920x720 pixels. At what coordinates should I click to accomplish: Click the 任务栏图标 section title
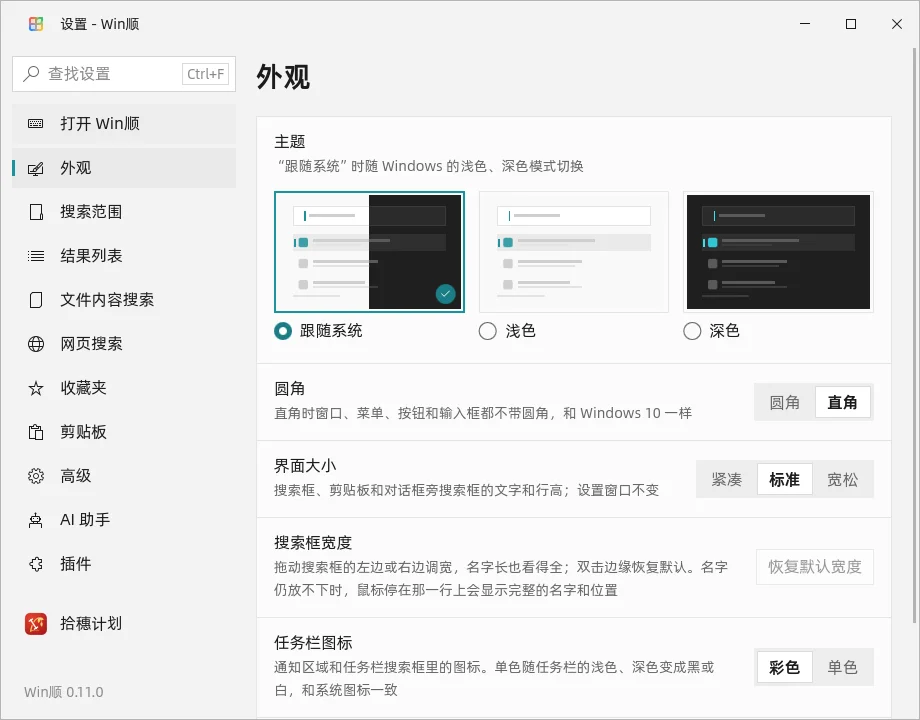(313, 643)
